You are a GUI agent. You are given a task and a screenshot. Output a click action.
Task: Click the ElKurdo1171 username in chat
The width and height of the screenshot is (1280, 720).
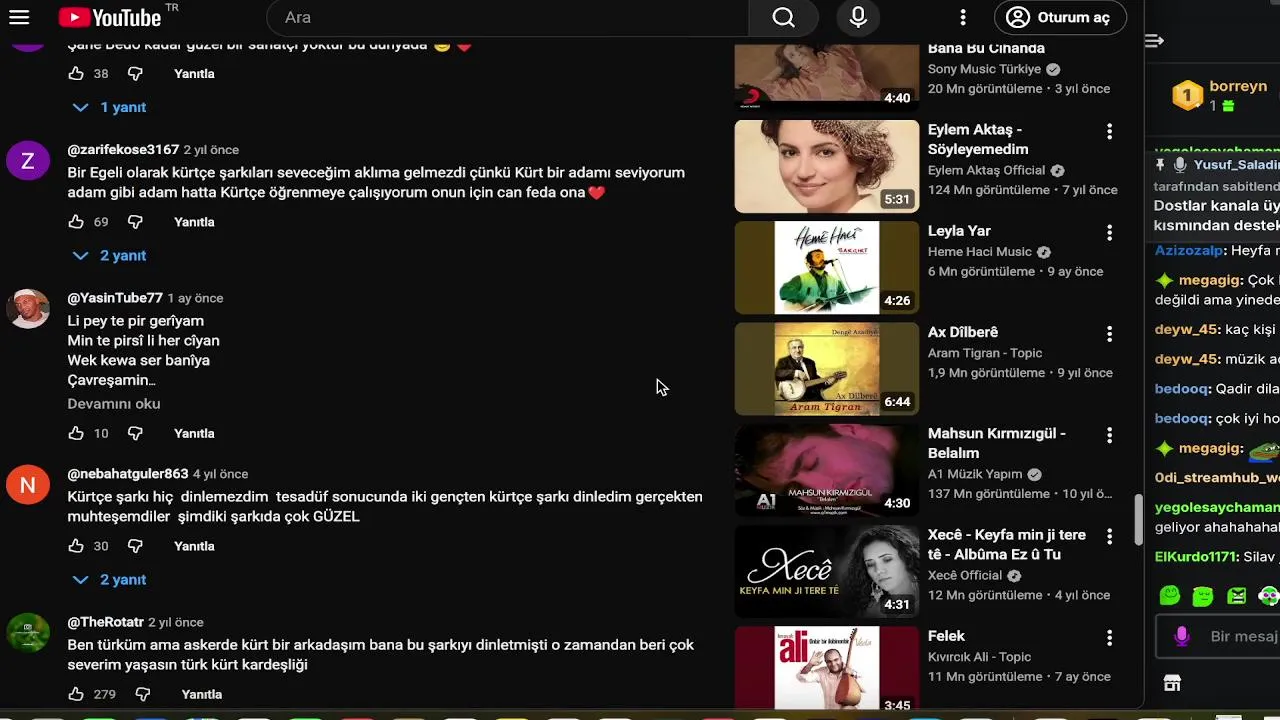coord(1197,557)
